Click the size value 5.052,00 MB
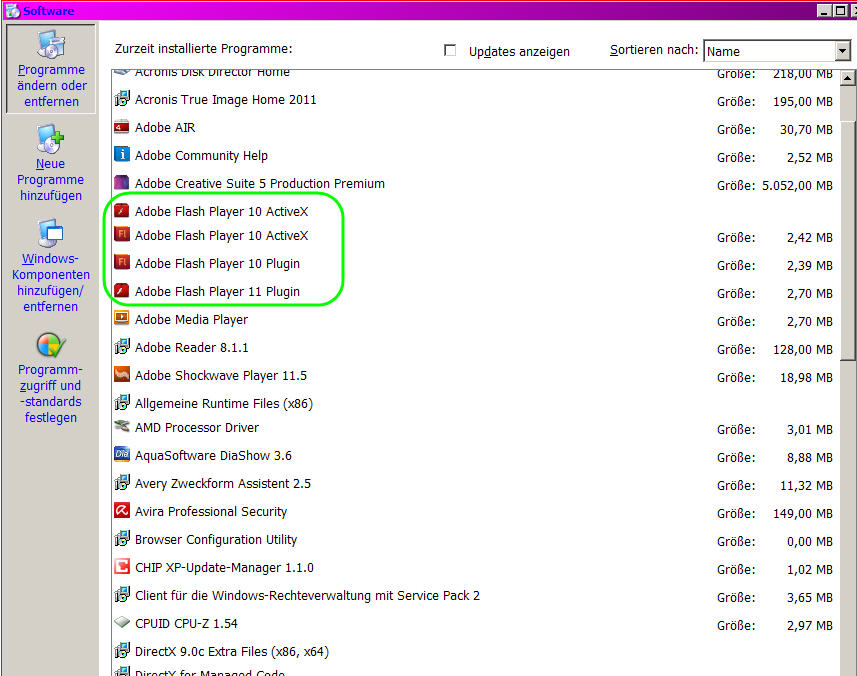Viewport: 857px width, 676px height. point(797,186)
